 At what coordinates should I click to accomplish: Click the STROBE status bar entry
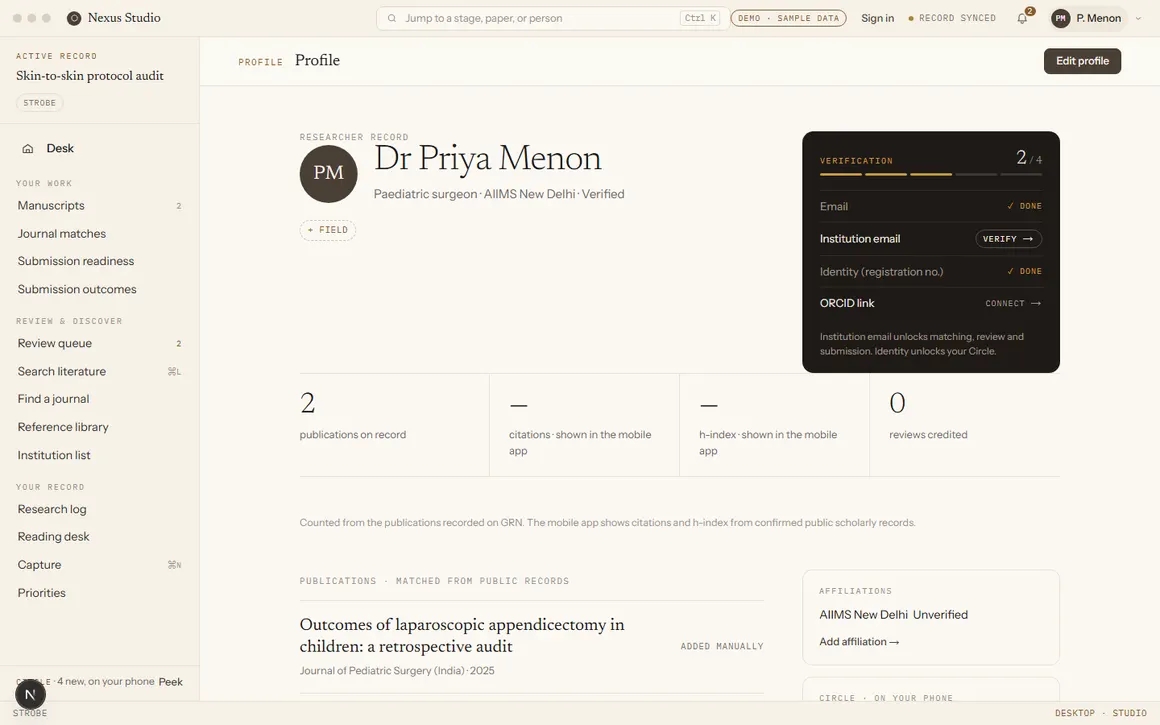click(30, 713)
